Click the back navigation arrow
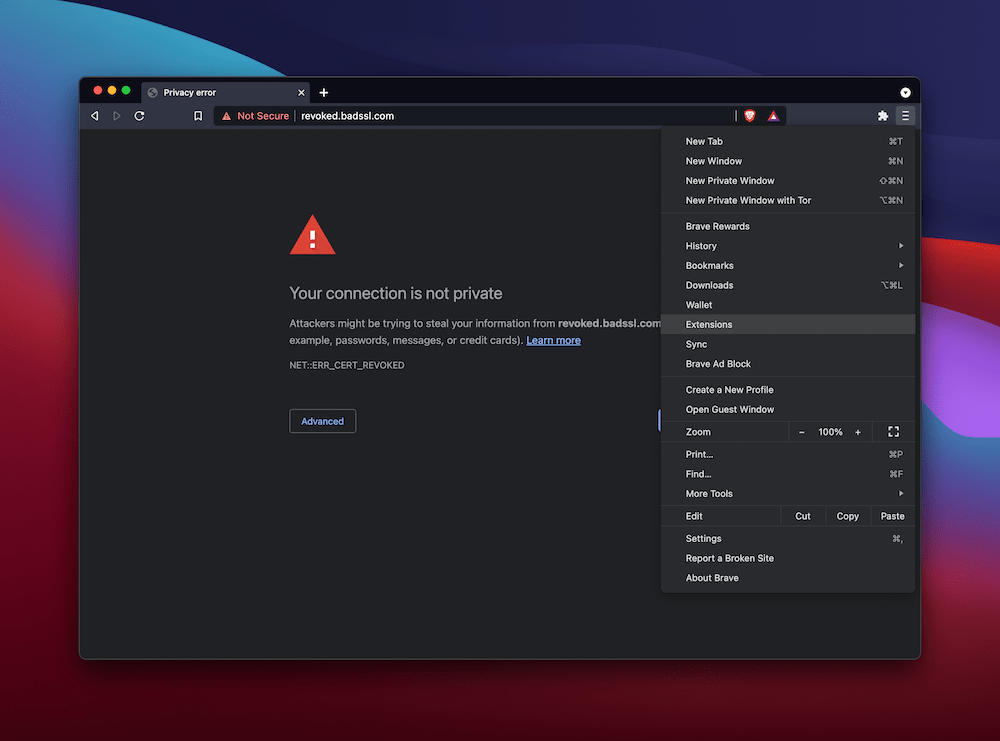This screenshot has height=741, width=1000. 94,116
